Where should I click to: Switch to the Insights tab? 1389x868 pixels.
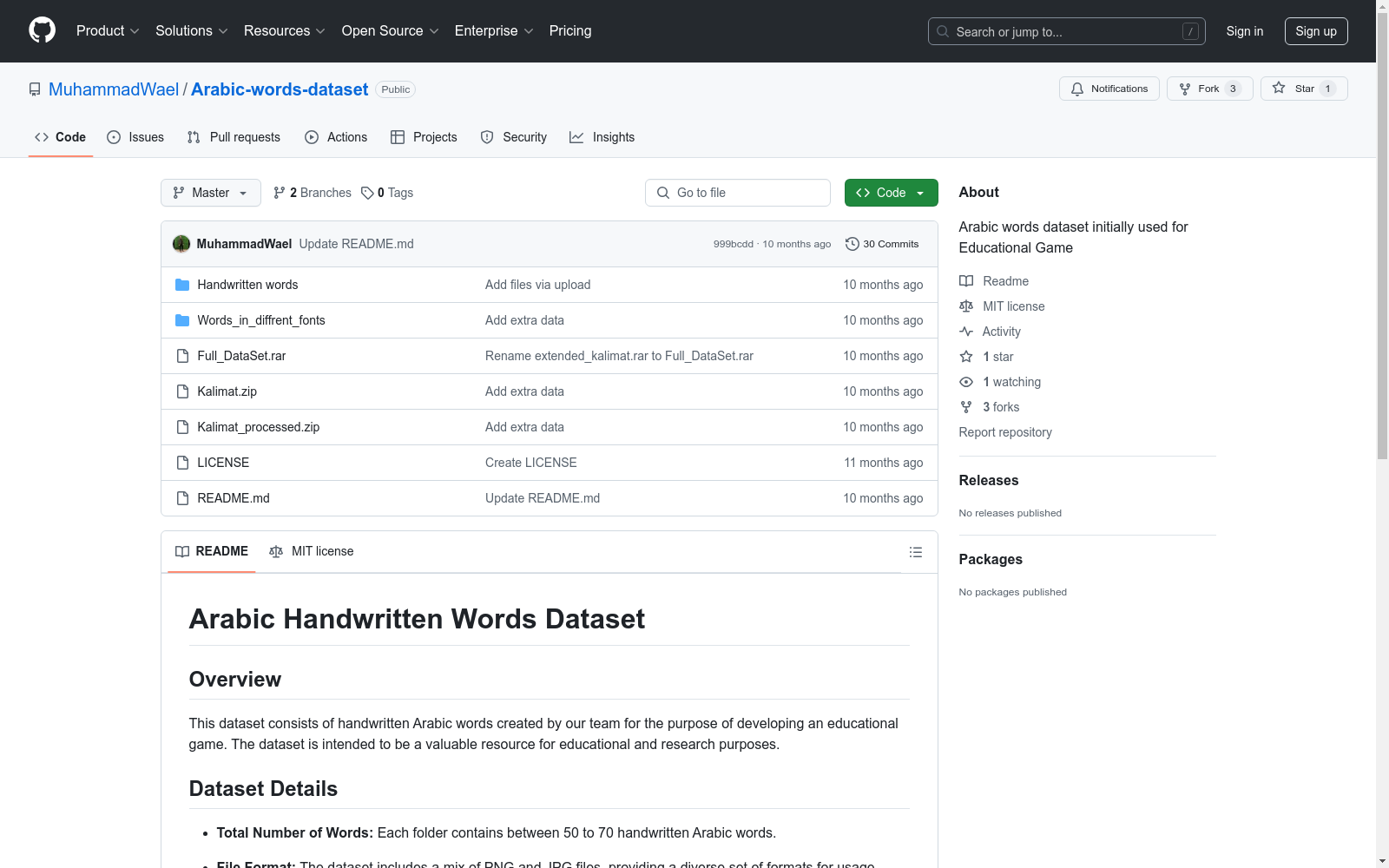[x=602, y=137]
